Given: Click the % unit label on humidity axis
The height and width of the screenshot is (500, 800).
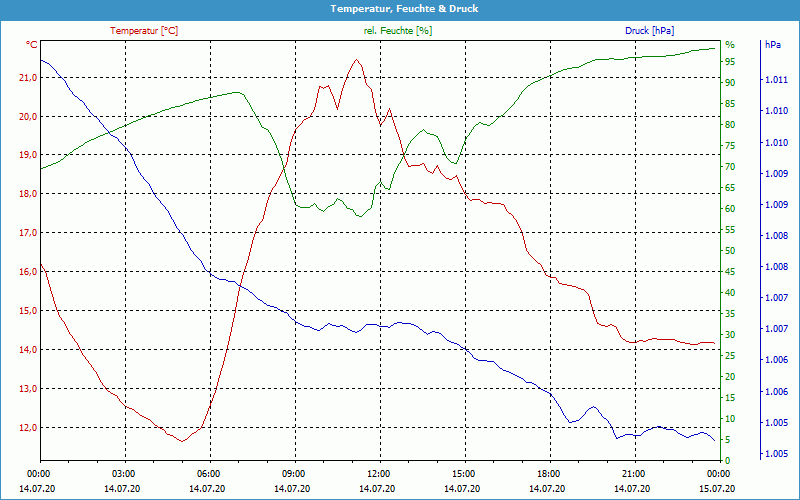Looking at the screenshot, I should tap(730, 45).
